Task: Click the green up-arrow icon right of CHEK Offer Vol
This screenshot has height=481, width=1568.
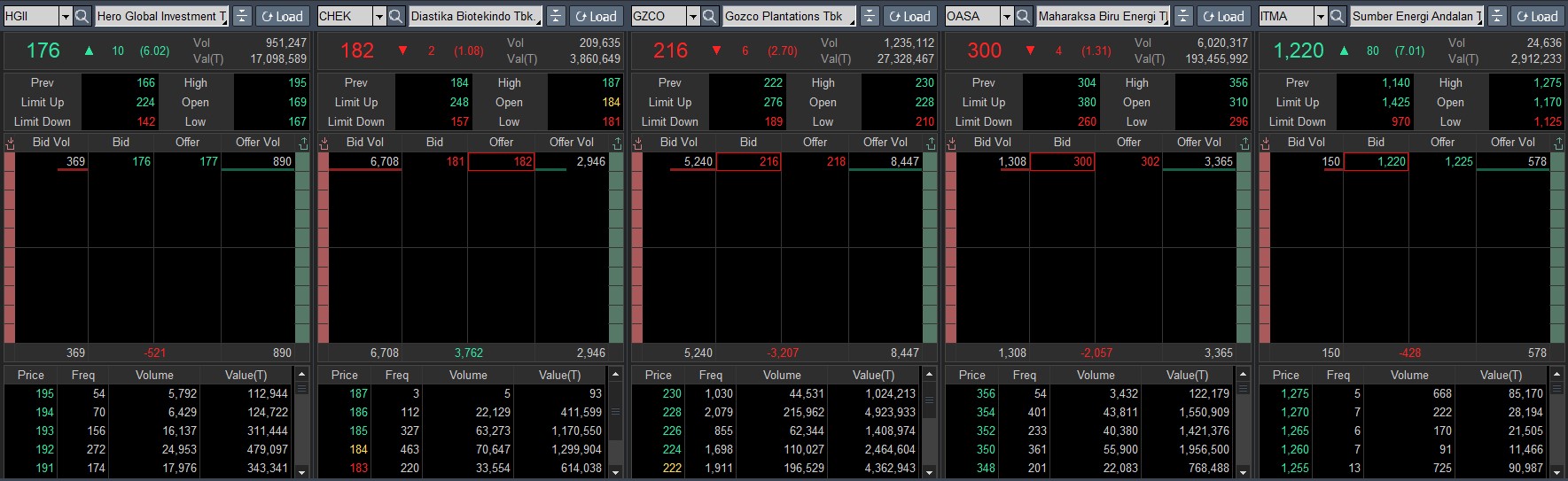Action: 617,143
